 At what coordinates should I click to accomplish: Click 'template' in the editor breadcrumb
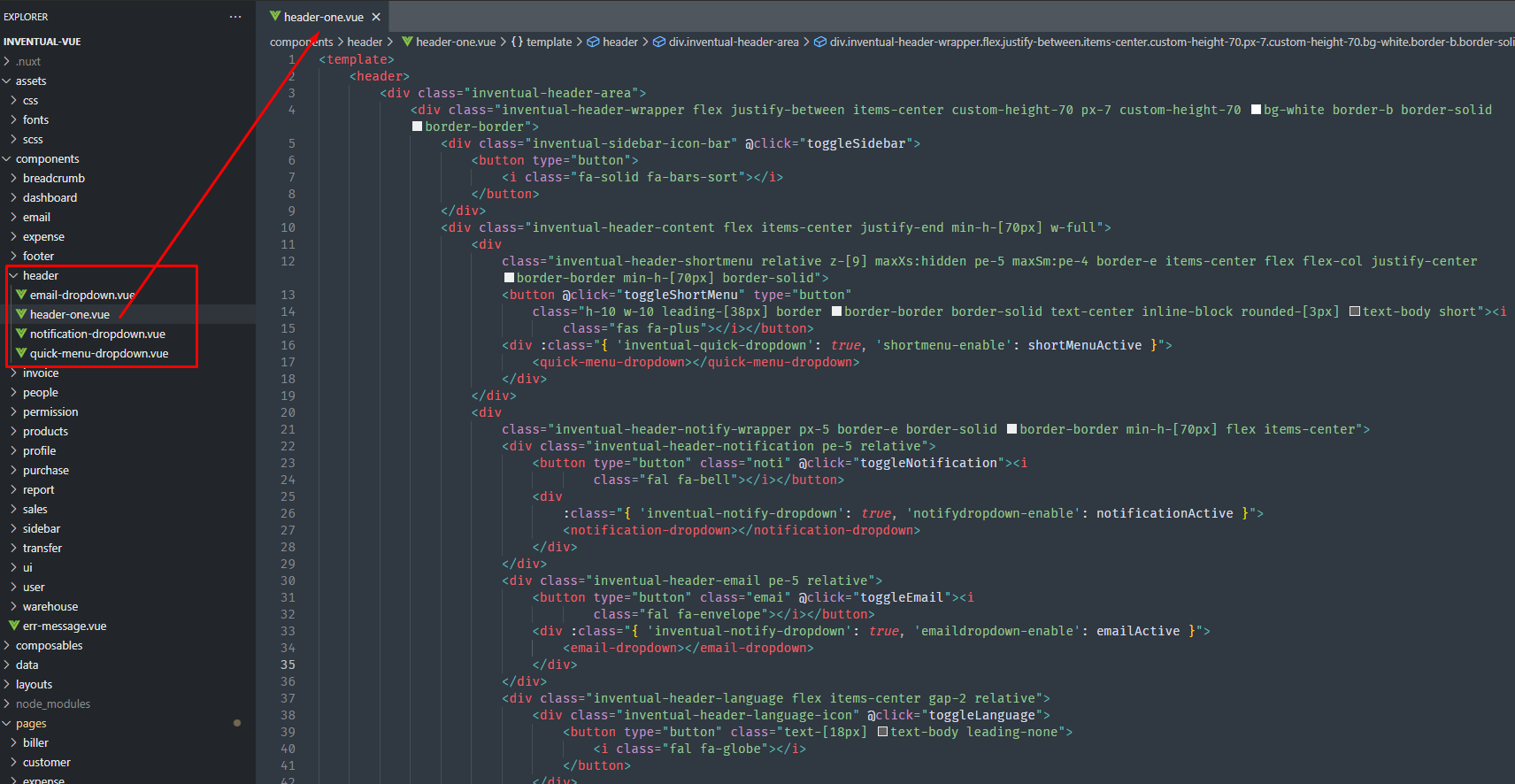pos(549,42)
